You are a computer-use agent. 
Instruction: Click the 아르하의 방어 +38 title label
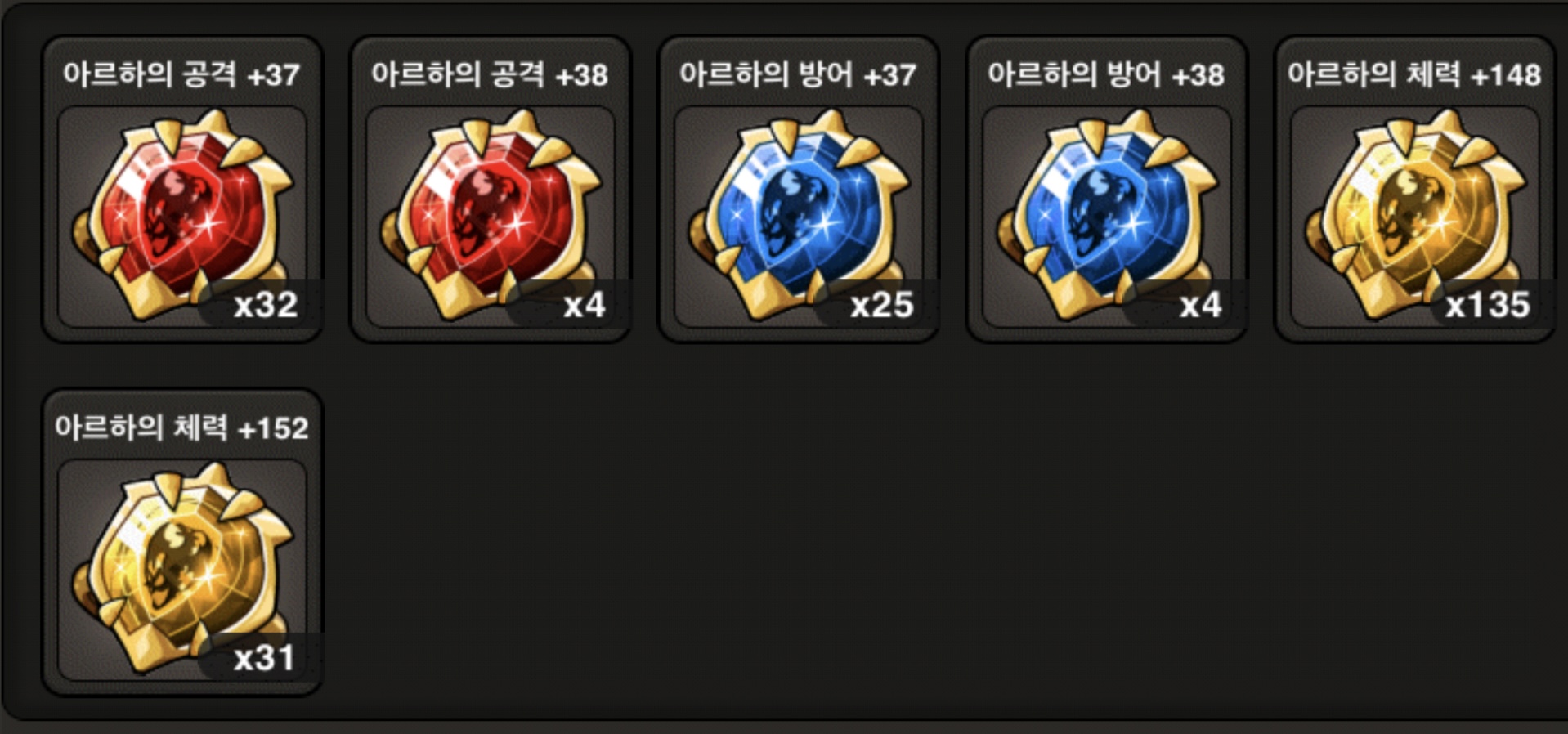(x=1106, y=75)
